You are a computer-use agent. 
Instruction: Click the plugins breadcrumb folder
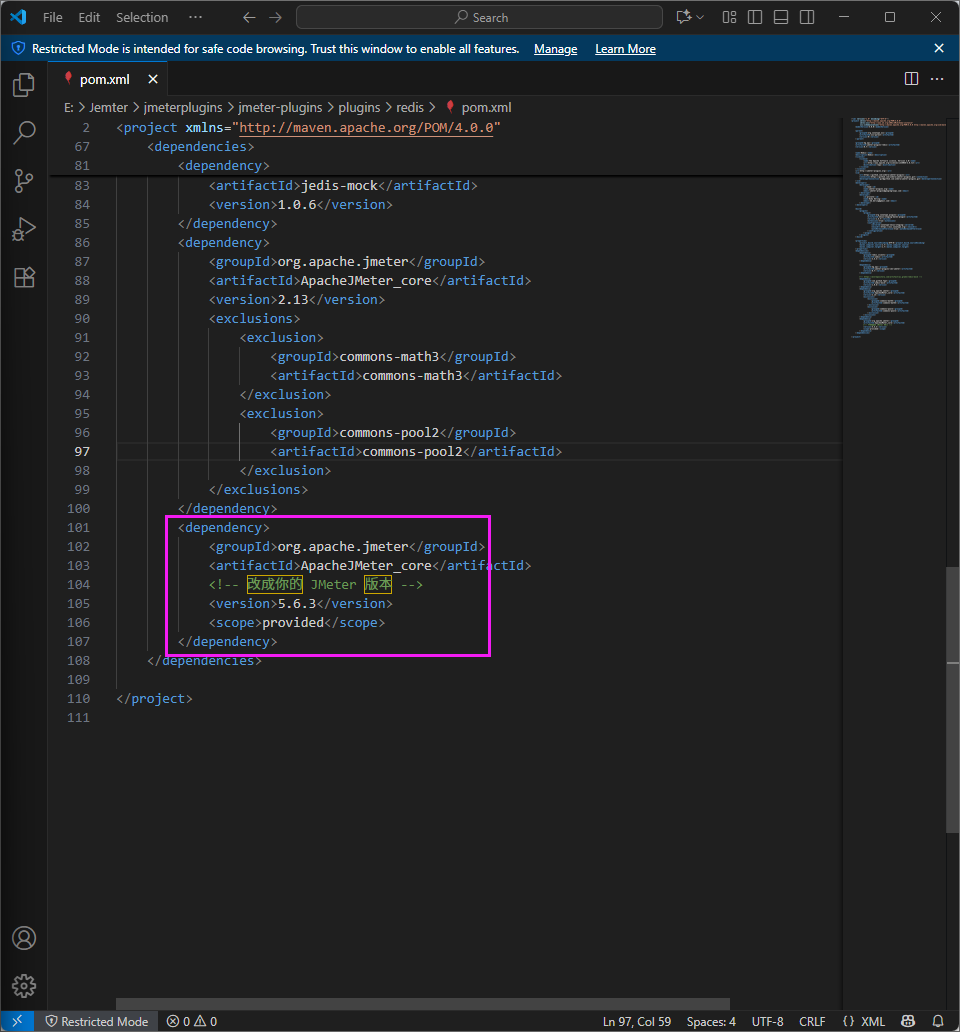[359, 107]
